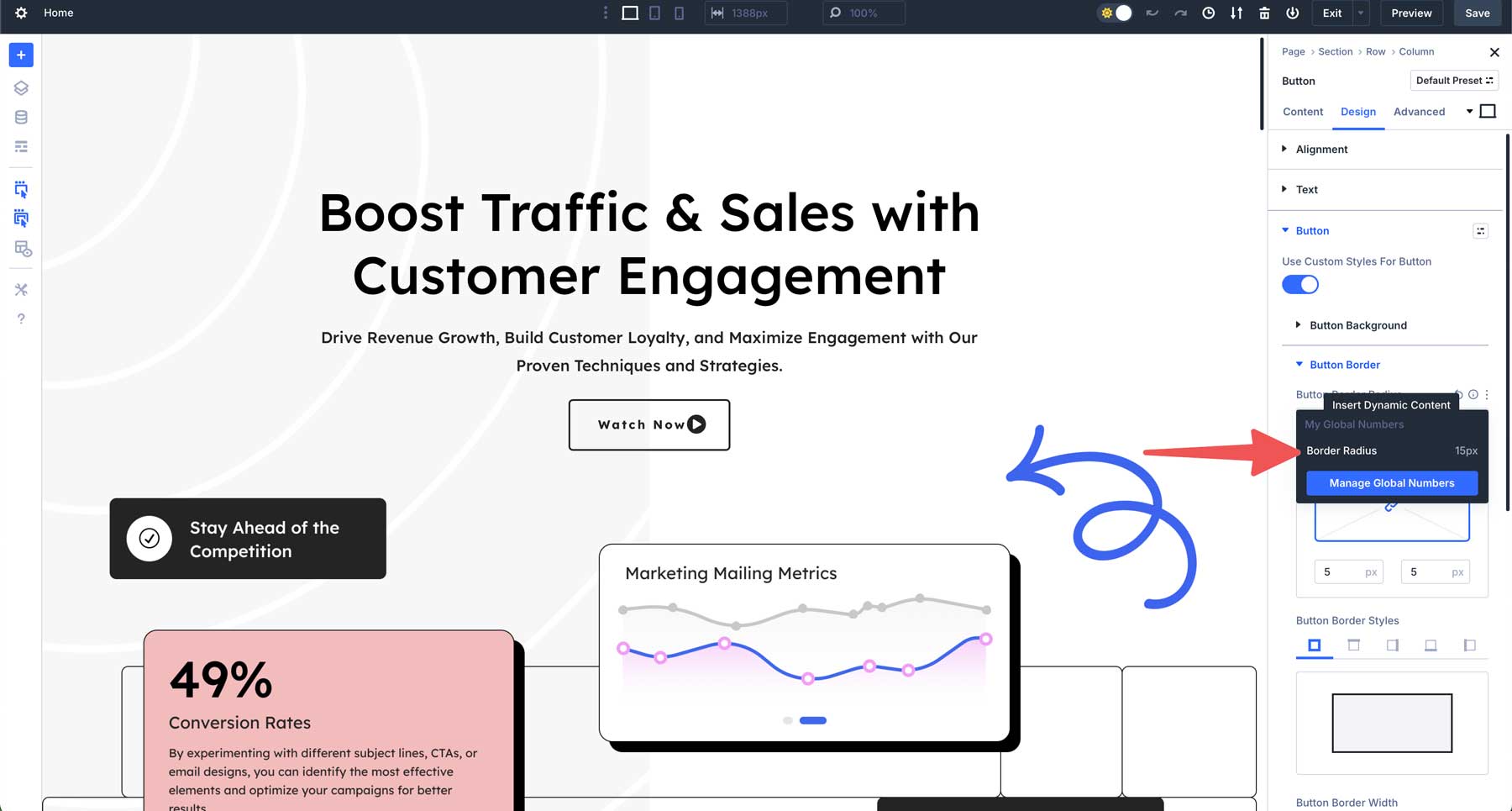The image size is (1512, 811).
Task: Disable Use Custom Styles For Button
Action: pyautogui.click(x=1299, y=284)
